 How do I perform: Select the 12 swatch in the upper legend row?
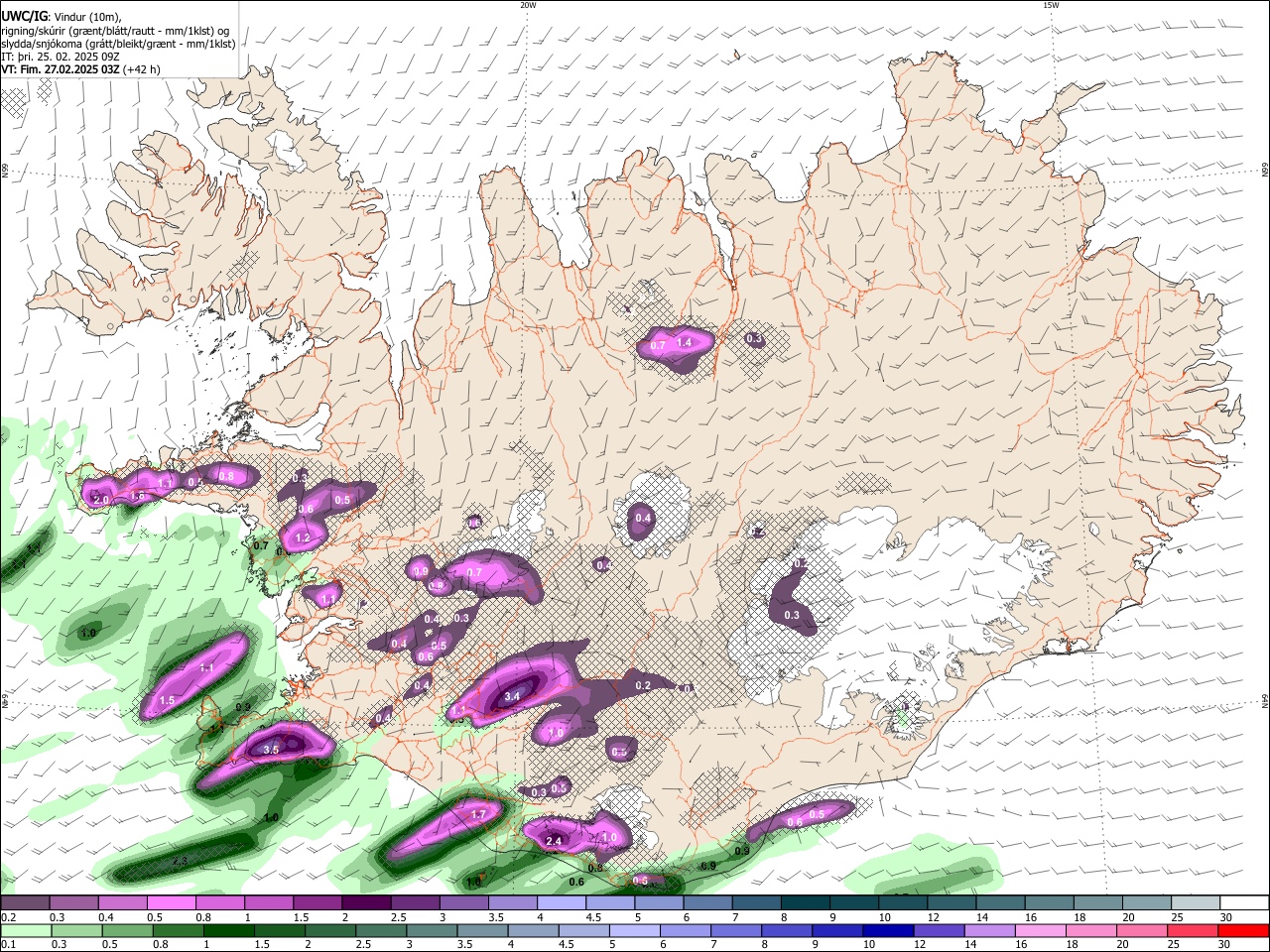pyautogui.click(x=951, y=903)
